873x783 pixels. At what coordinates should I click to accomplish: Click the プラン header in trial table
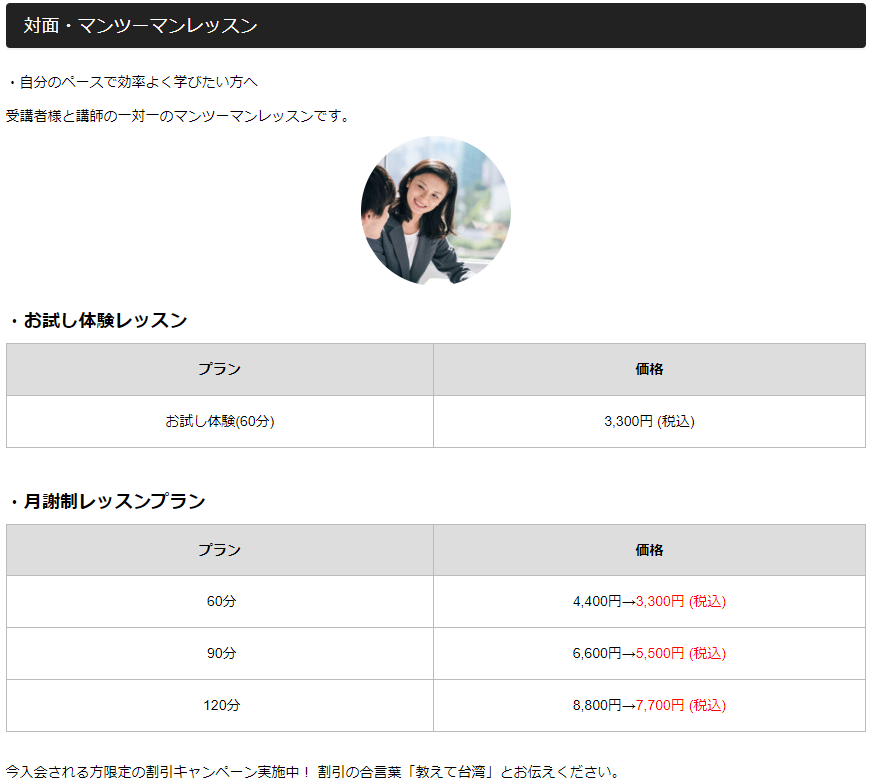220,369
